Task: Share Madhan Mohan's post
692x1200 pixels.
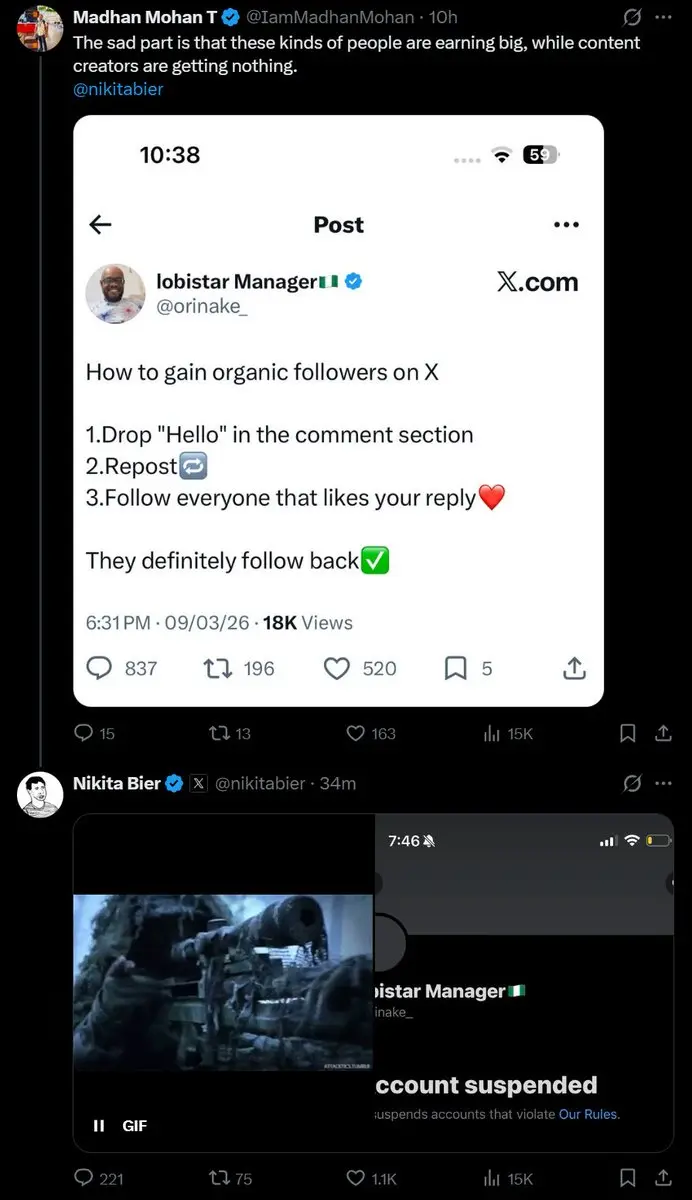Action: pos(662,734)
